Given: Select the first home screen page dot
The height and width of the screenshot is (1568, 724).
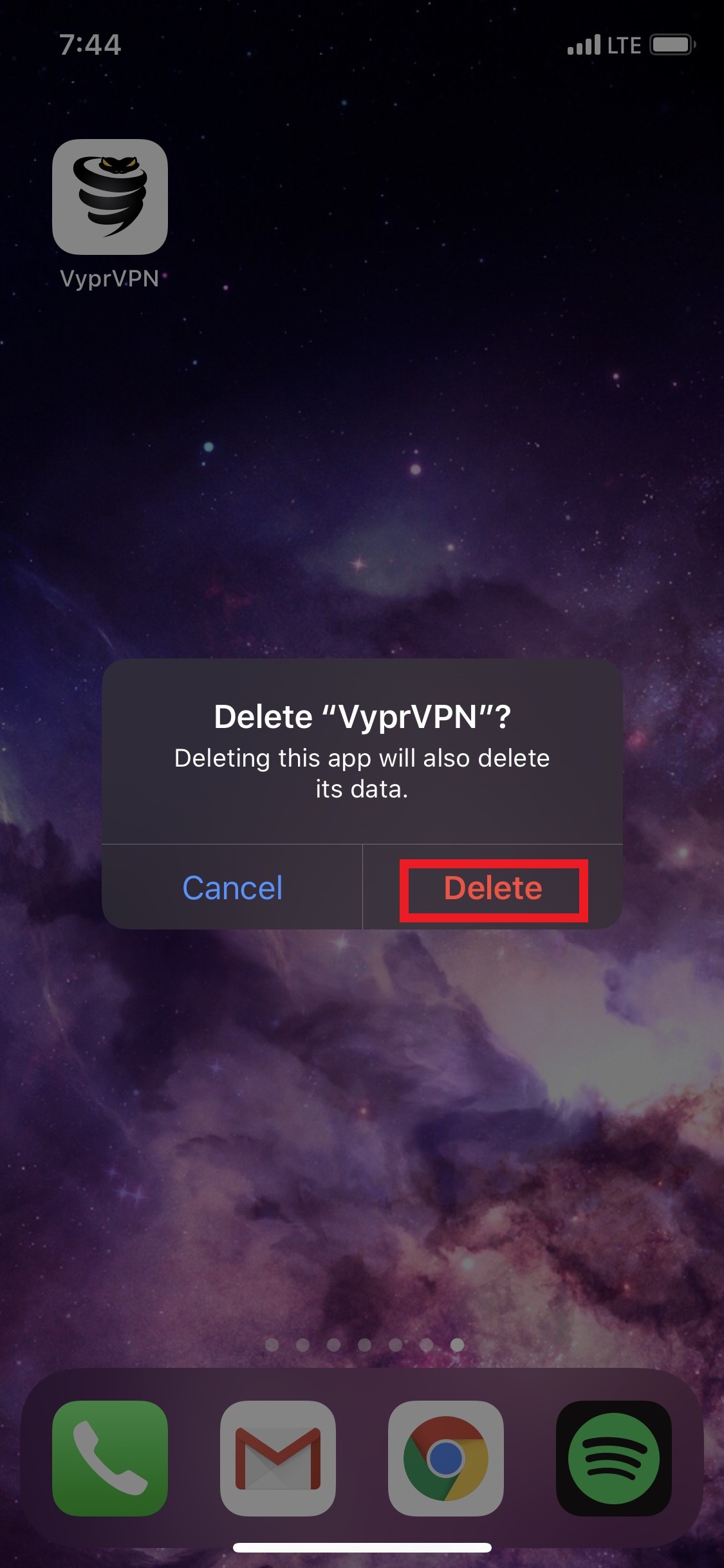Looking at the screenshot, I should click(x=272, y=1345).
